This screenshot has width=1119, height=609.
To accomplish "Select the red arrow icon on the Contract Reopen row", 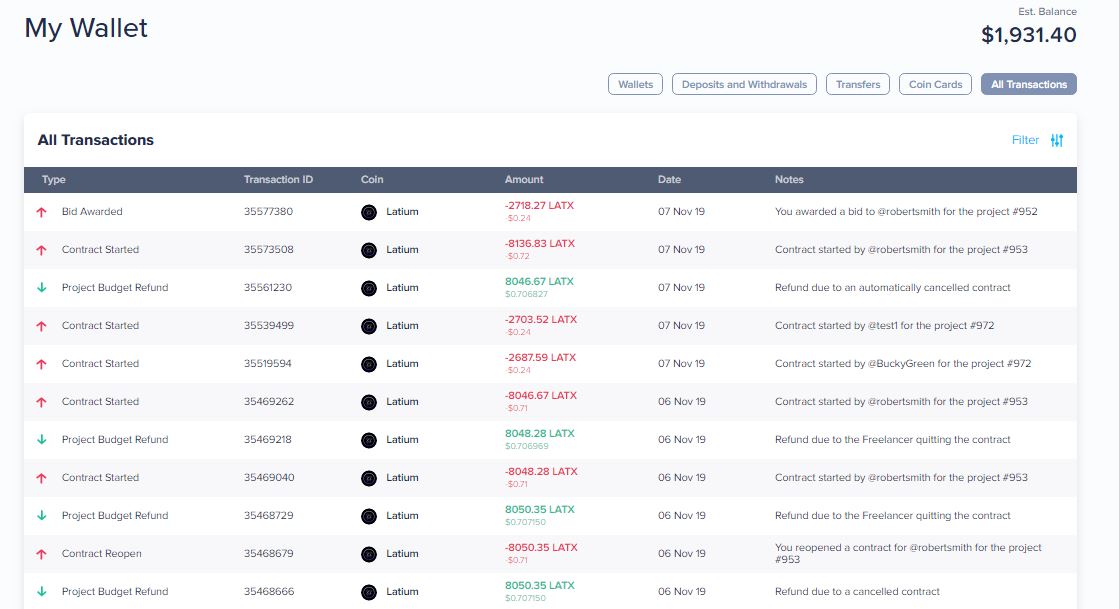I will pos(41,553).
